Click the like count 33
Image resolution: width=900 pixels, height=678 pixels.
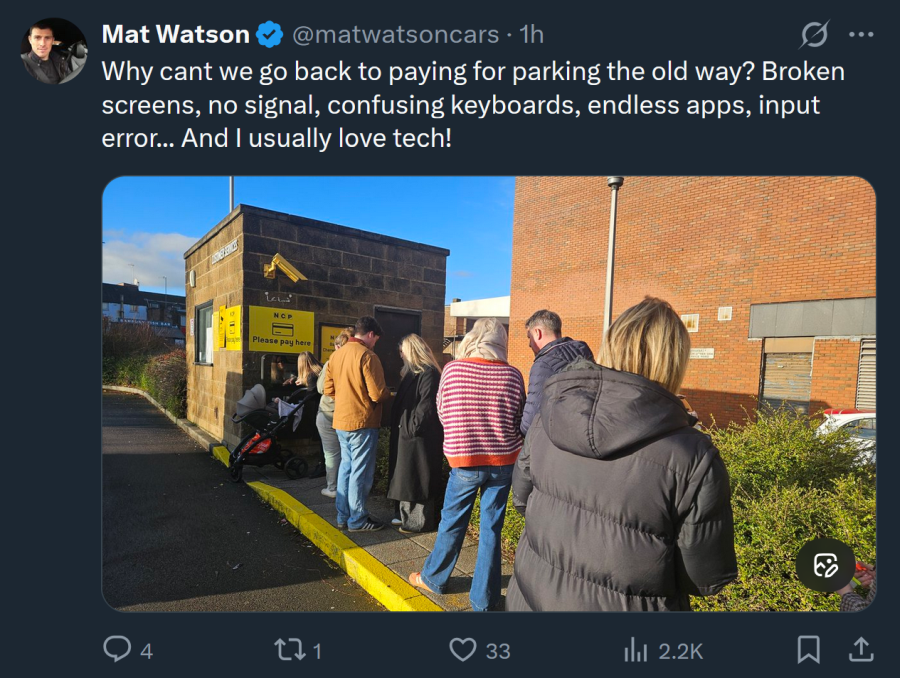(498, 651)
